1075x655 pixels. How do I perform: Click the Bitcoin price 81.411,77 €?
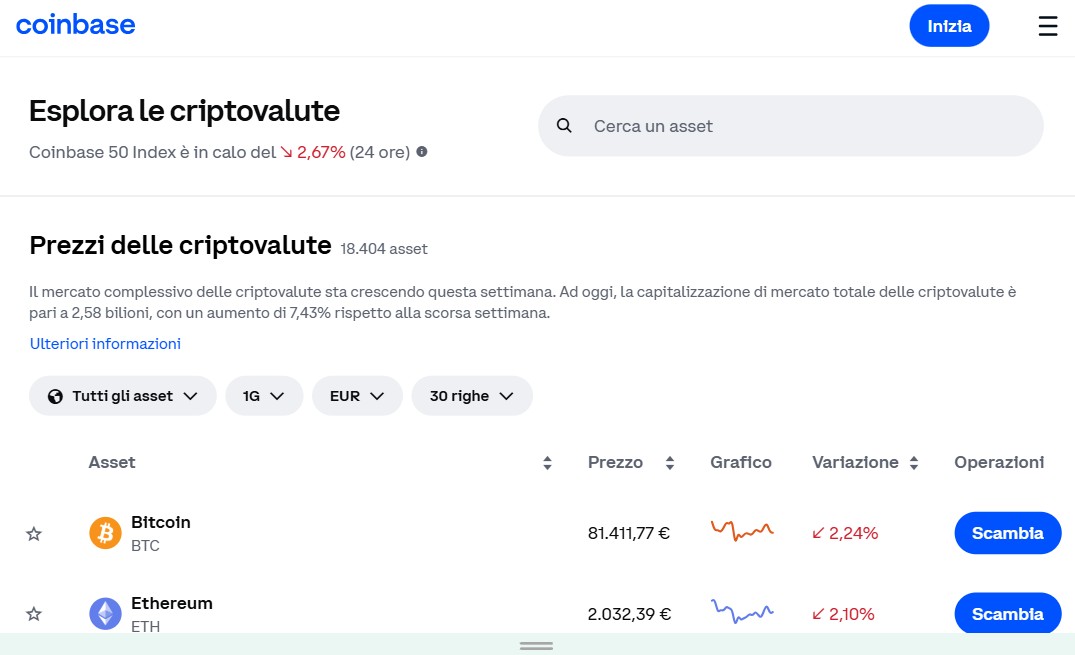[628, 533]
